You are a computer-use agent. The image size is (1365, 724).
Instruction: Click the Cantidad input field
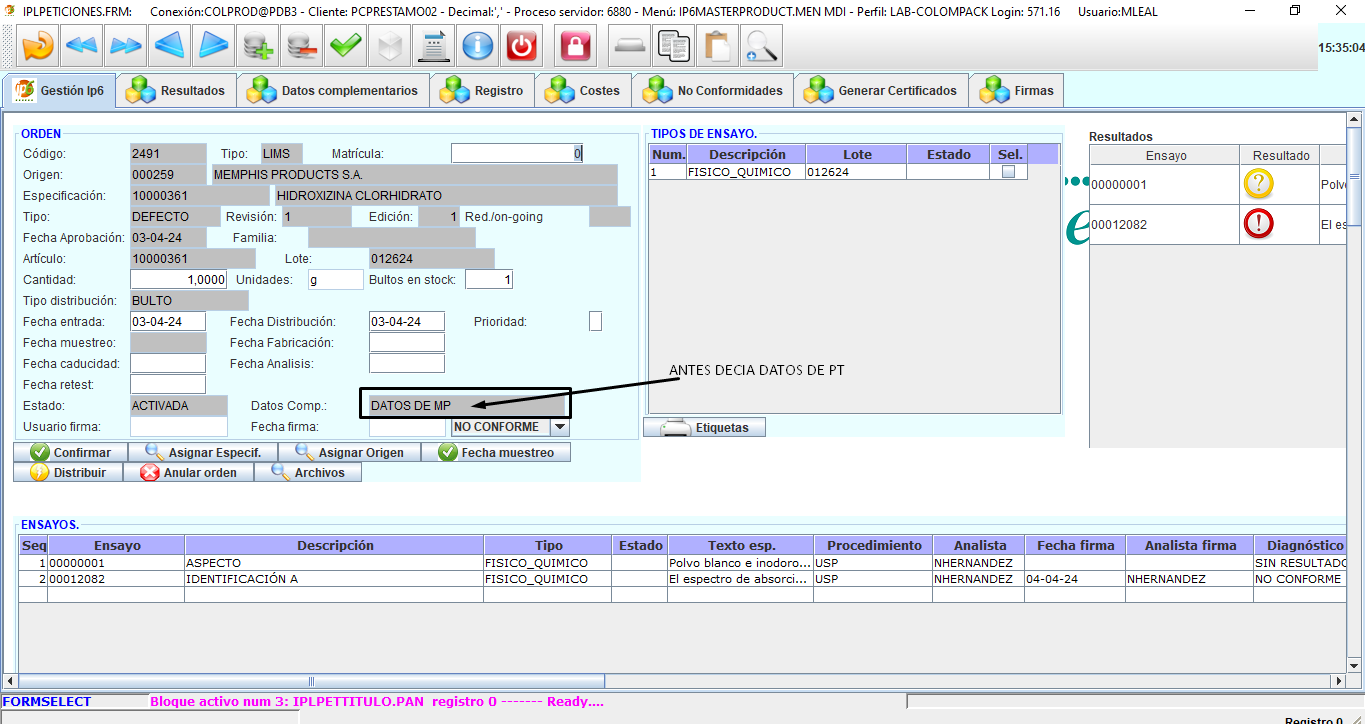click(179, 280)
